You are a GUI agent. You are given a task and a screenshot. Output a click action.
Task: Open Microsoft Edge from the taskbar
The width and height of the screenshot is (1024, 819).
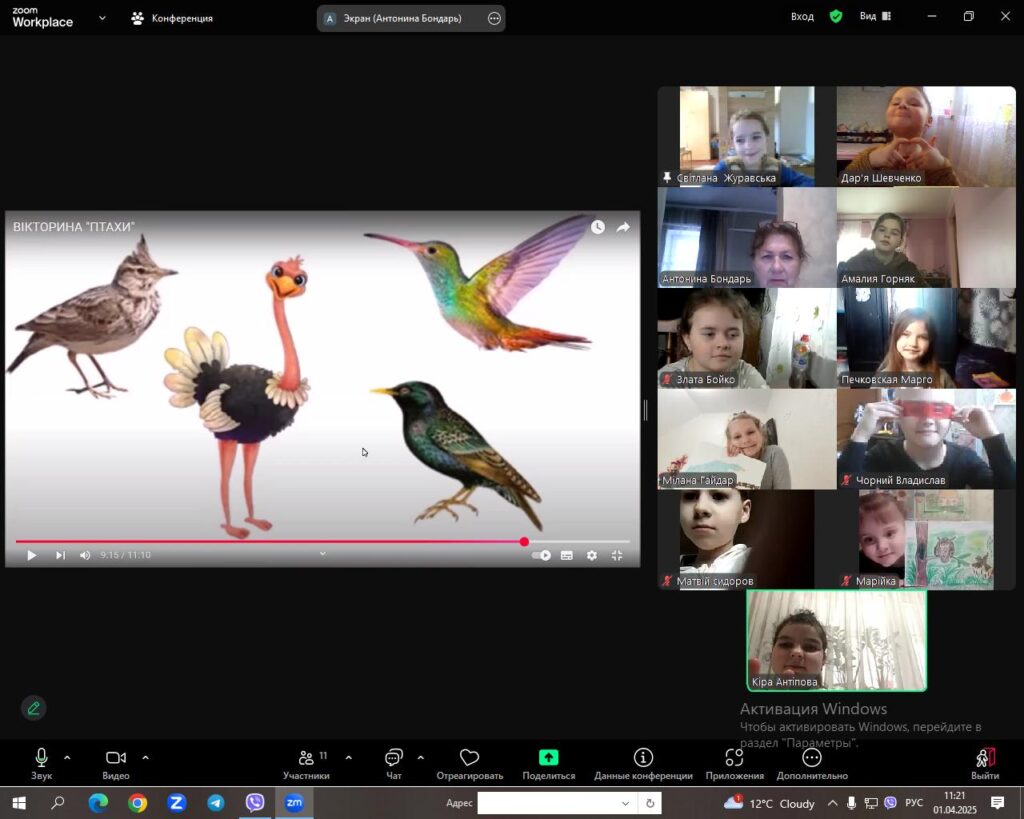(98, 803)
